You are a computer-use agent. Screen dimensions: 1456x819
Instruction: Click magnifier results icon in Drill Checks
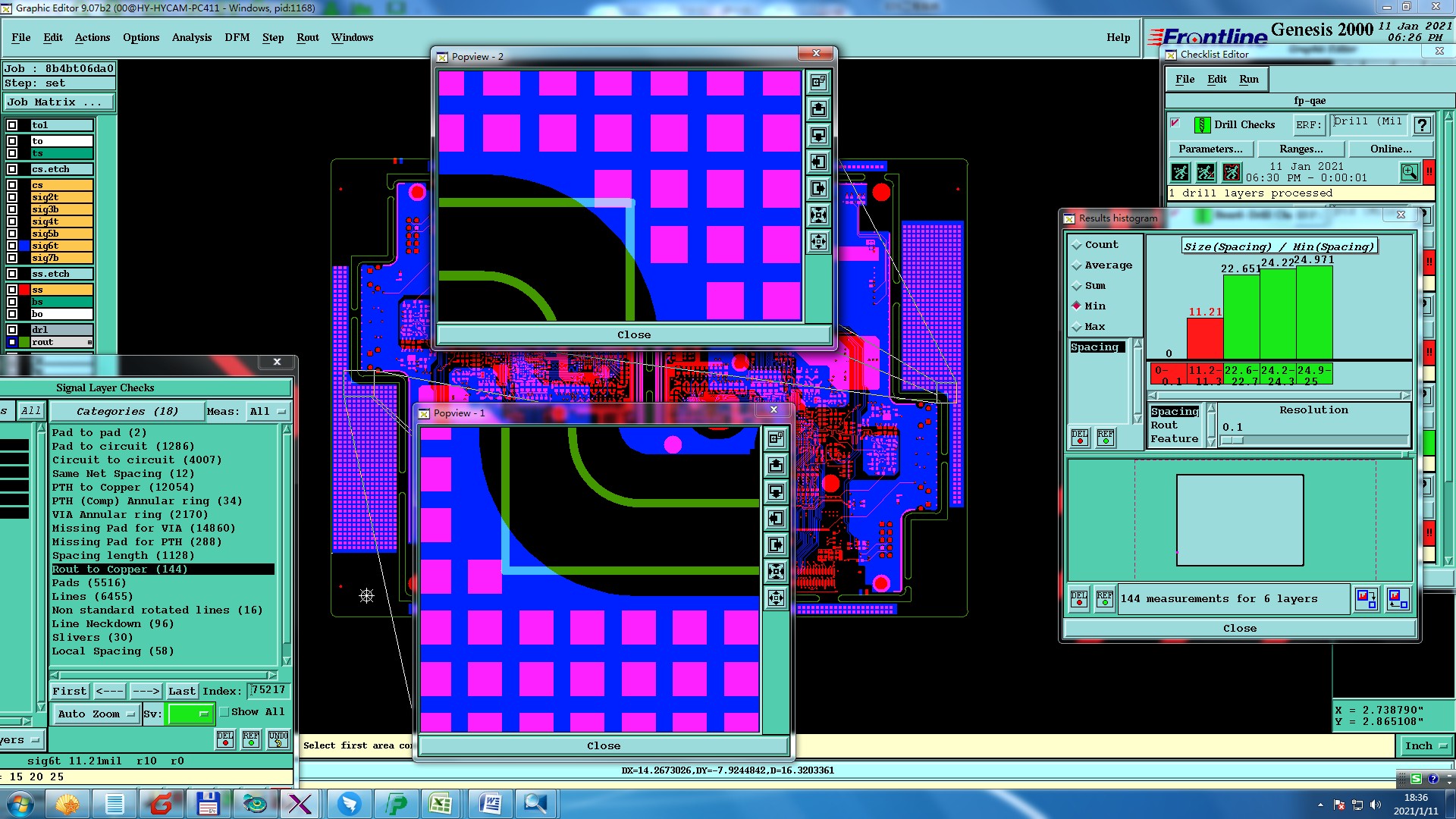click(x=1410, y=173)
